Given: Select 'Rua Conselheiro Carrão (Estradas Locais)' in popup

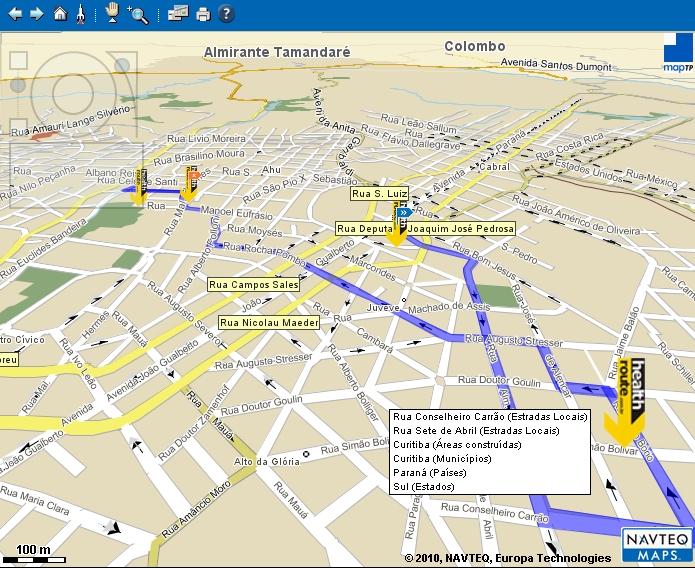Looking at the screenshot, I should point(490,417).
